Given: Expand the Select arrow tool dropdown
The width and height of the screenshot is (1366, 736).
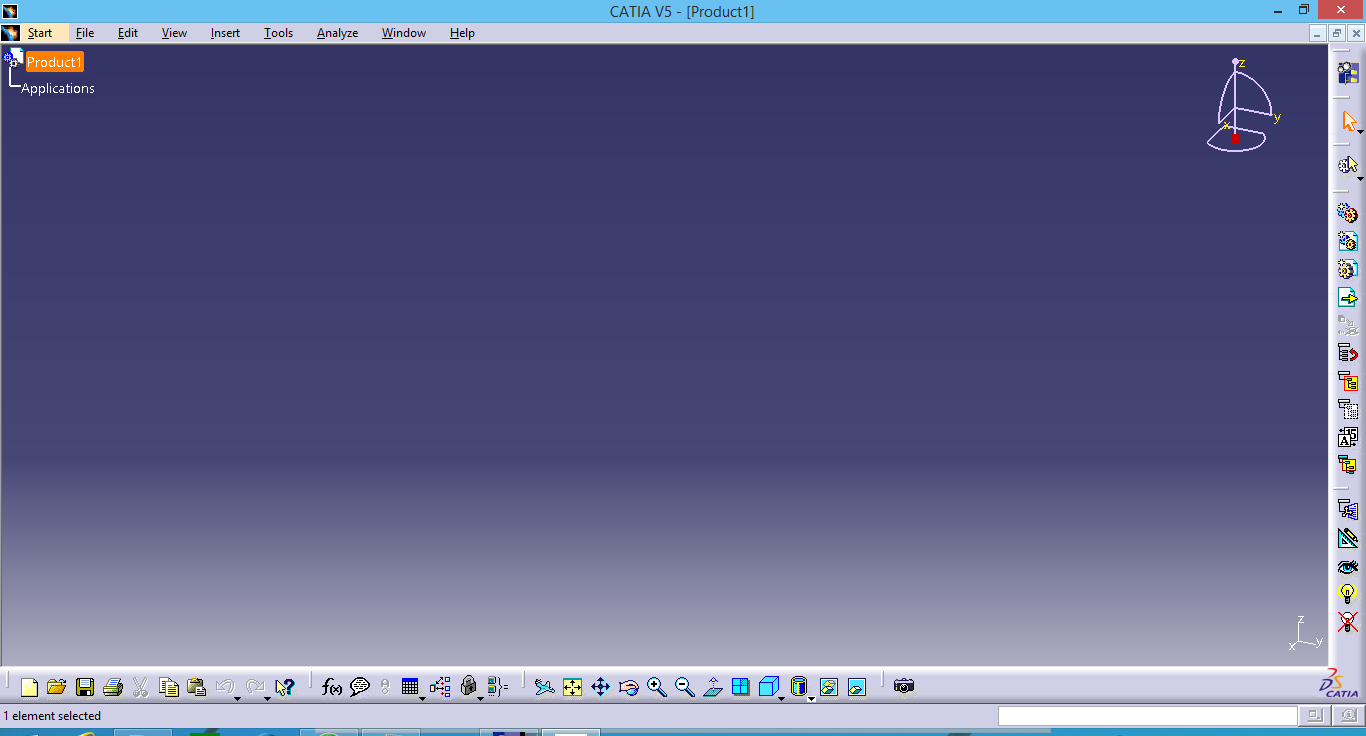Looking at the screenshot, I should (x=1360, y=133).
